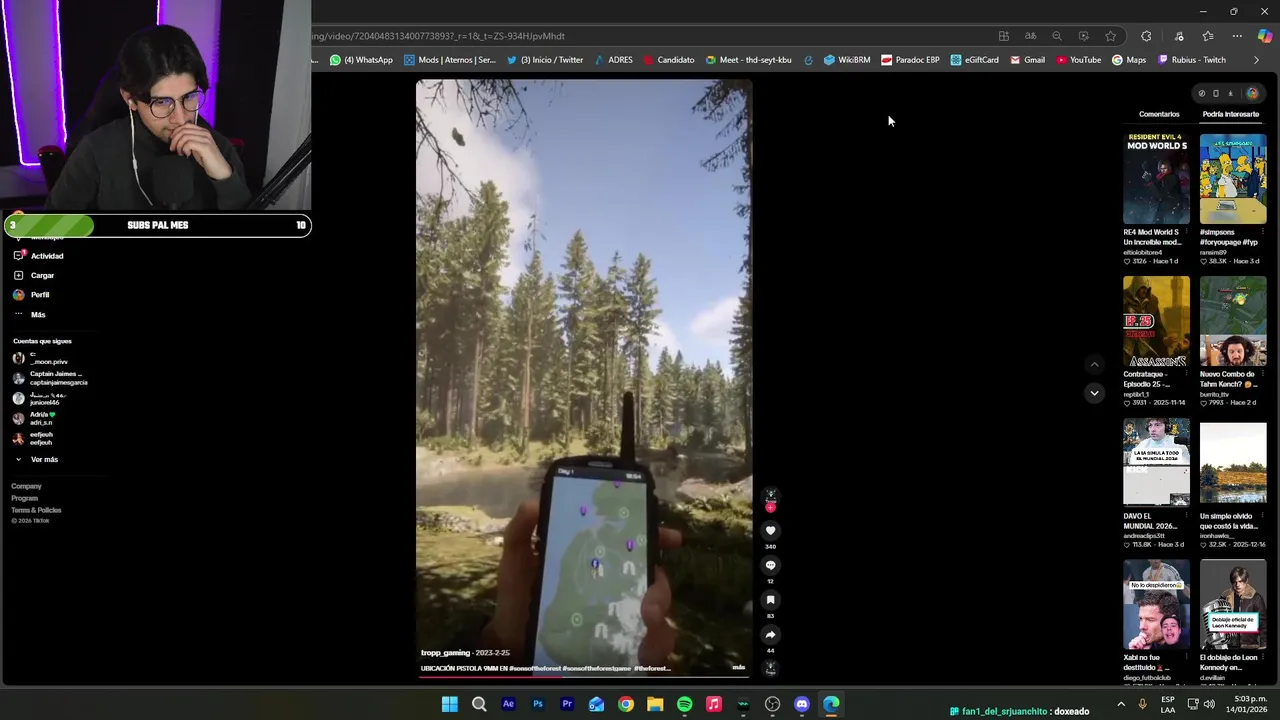Show more bookmarks with the chevron
The width and height of the screenshot is (1280, 720).
pos(1256,60)
